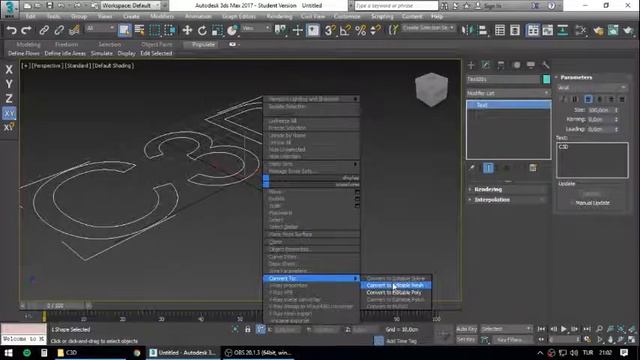
Task: Open the Material Editor icon
Action: tap(580, 30)
